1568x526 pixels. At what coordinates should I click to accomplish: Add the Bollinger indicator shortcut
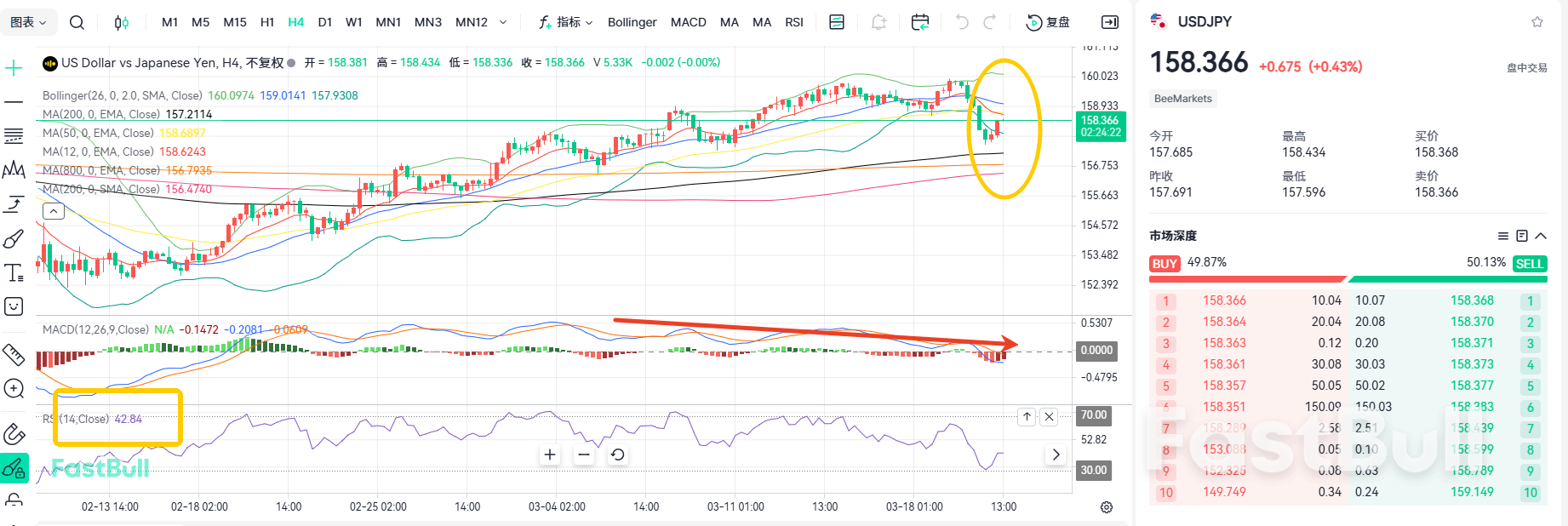coord(632,22)
